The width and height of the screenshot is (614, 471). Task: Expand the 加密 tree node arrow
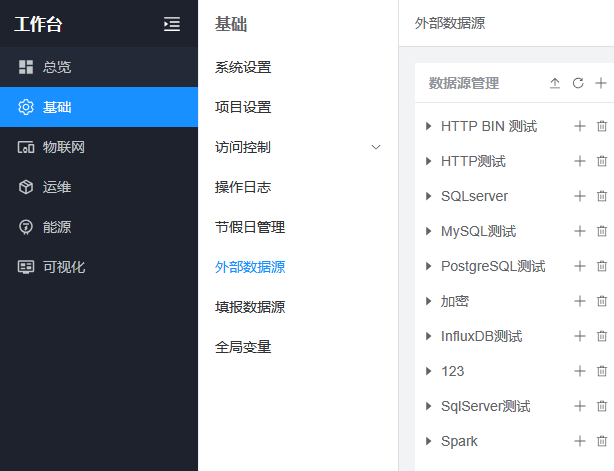(x=429, y=302)
